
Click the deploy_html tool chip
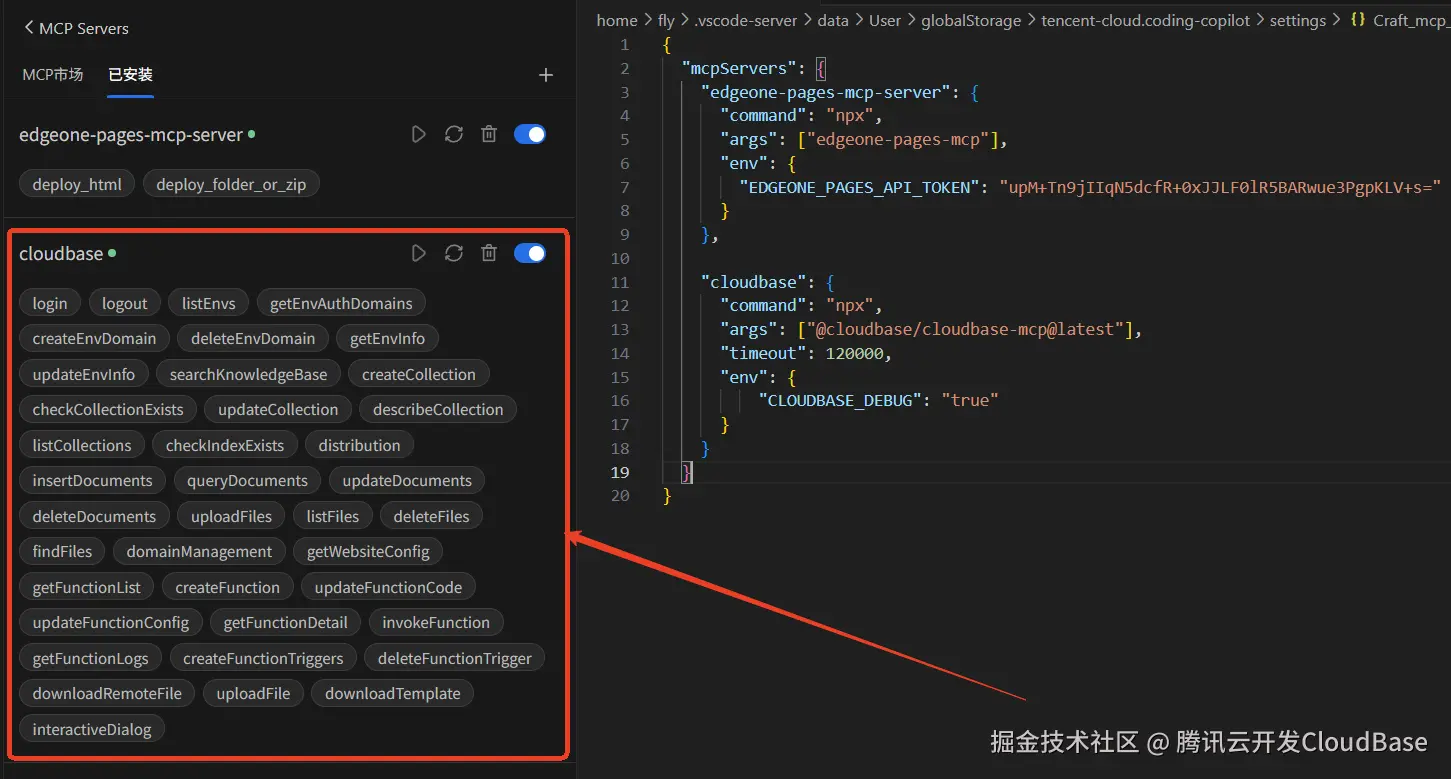coord(77,184)
